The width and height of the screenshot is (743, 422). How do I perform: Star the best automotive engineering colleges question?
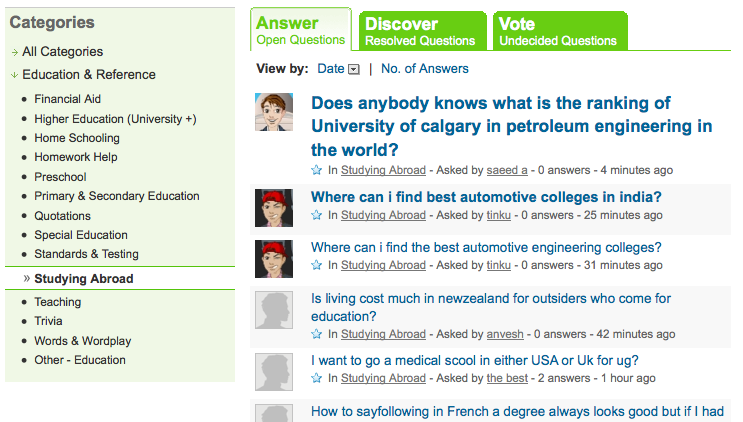[317, 265]
